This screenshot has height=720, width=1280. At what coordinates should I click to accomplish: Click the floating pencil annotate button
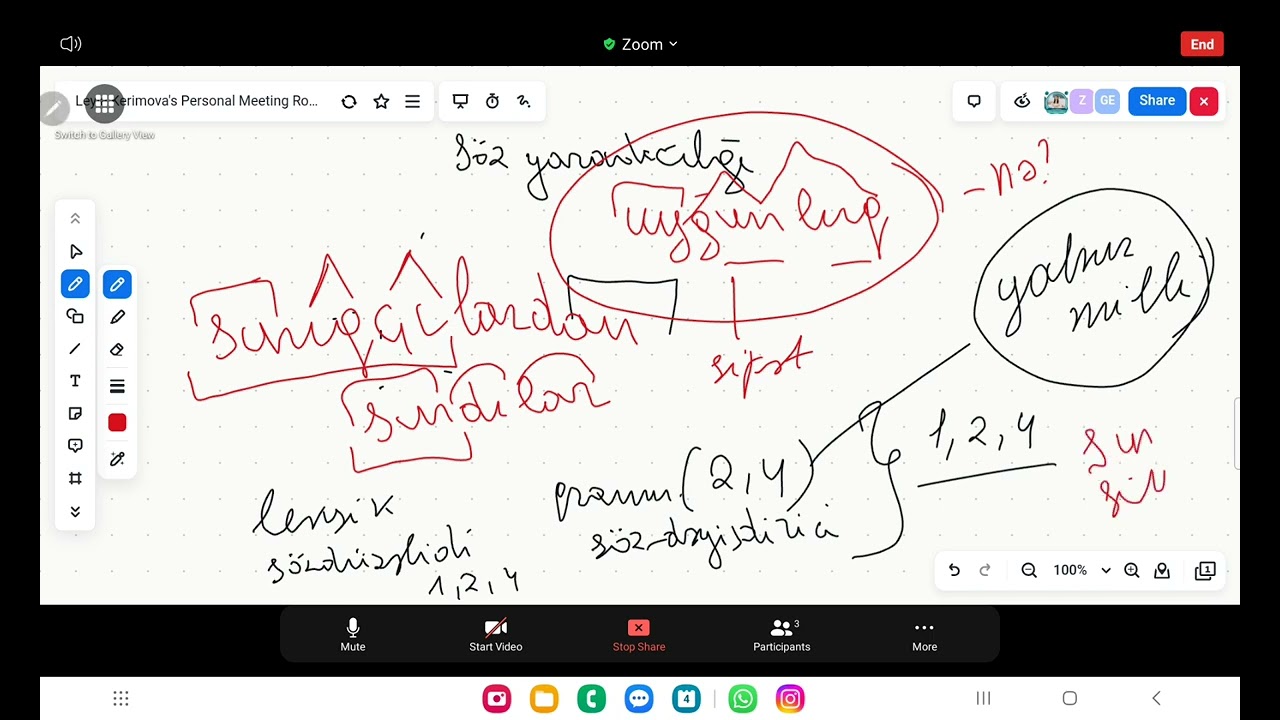pyautogui.click(x=54, y=107)
